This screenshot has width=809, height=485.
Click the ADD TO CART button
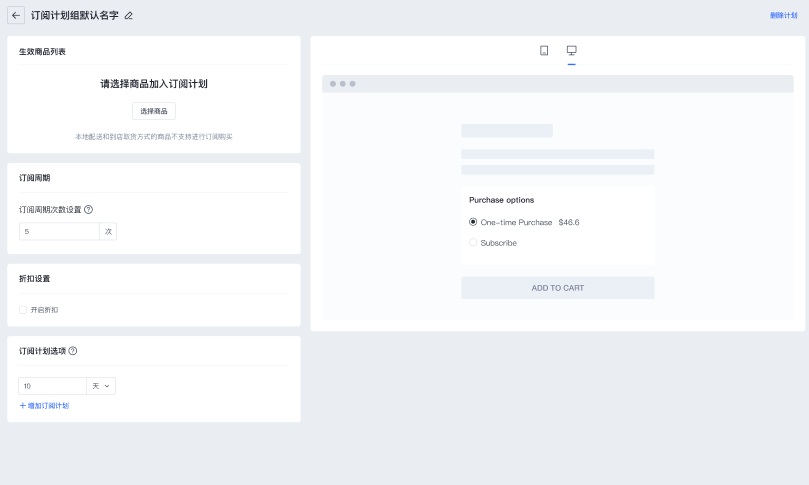coord(557,288)
